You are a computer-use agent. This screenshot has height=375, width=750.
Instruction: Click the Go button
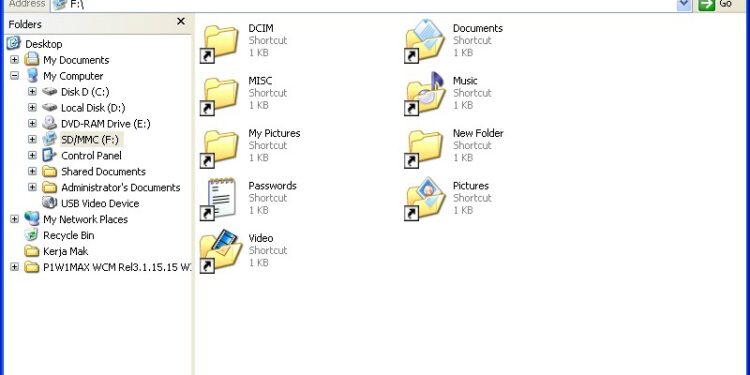[716, 4]
